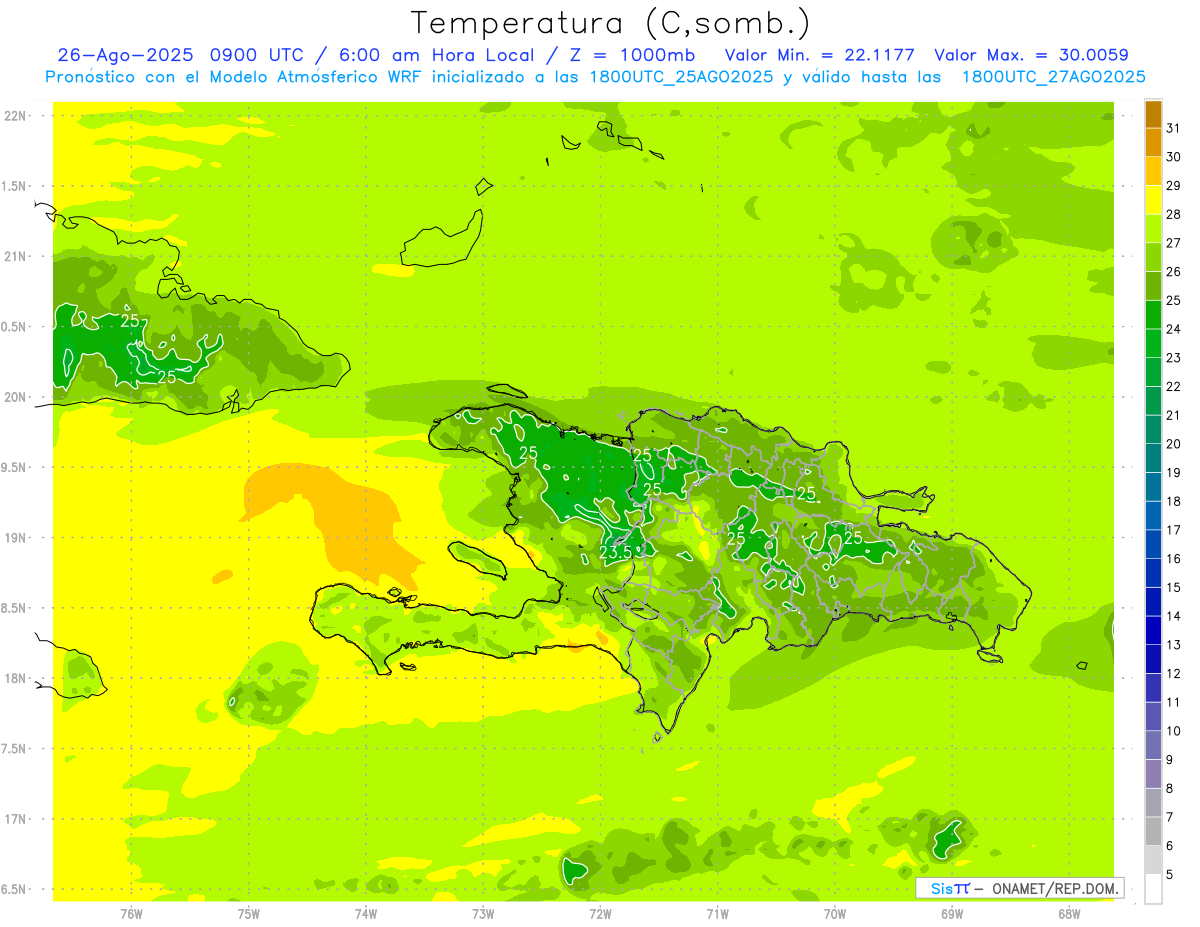This screenshot has width=1200, height=927.
Task: Select 'Valor Min. = 22.1177' text
Action: pyautogui.click(x=820, y=55)
